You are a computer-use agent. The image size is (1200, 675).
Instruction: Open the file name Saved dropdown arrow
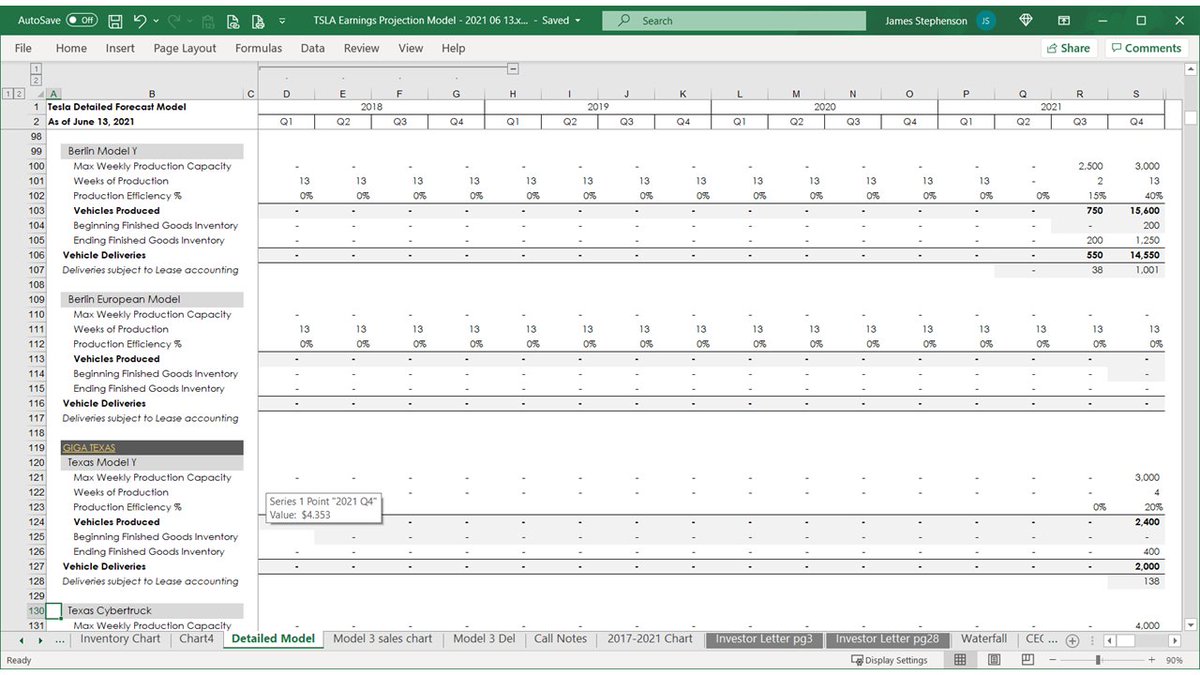click(578, 20)
